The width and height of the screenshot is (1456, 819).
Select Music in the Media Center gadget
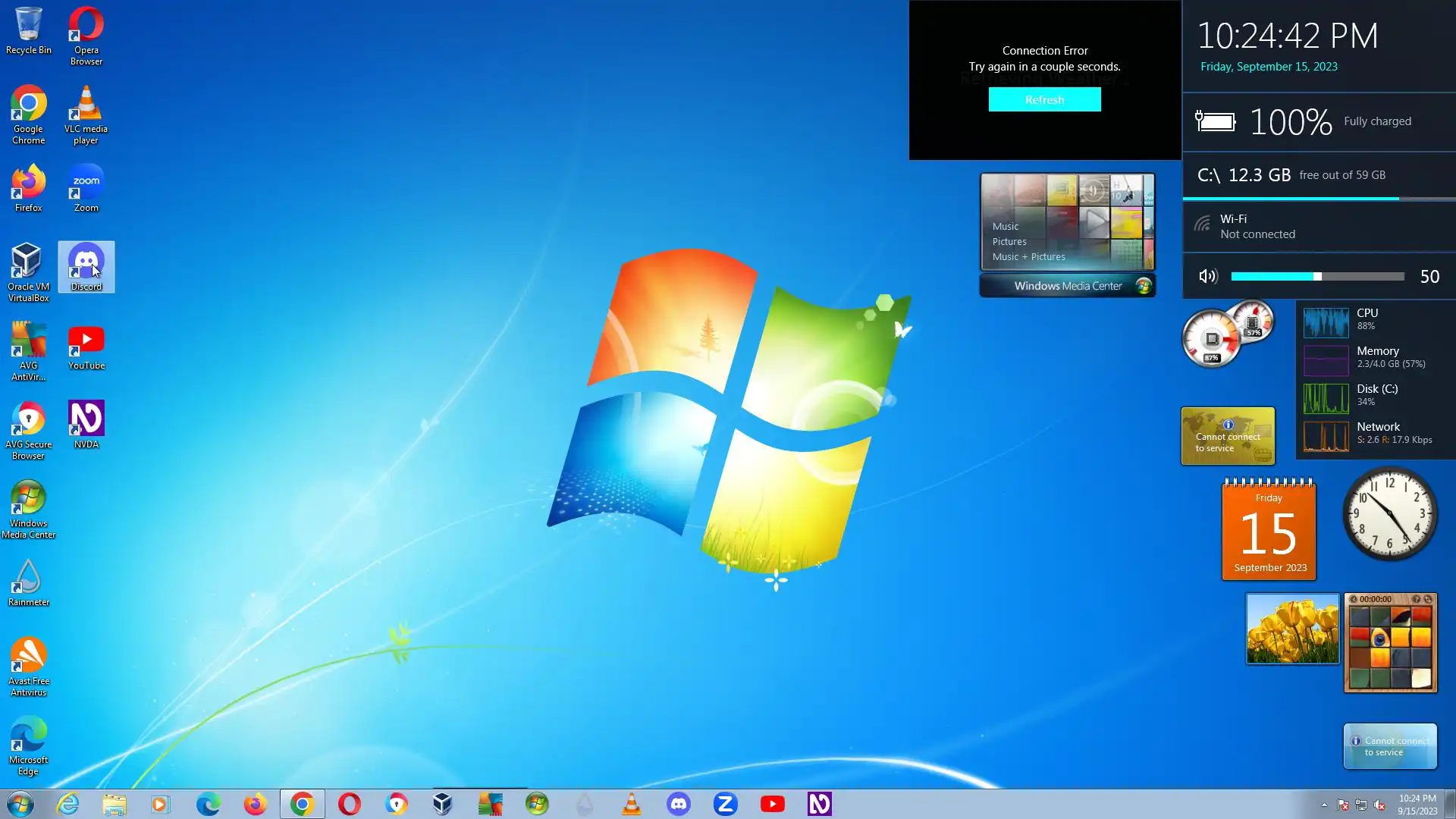pyautogui.click(x=1006, y=226)
